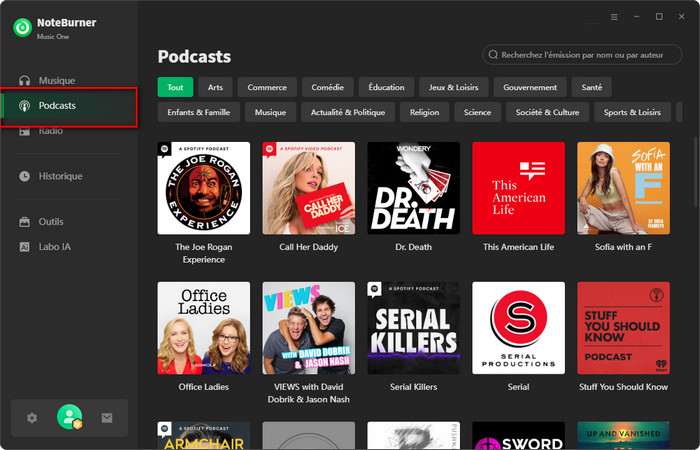Click the radio icon in sidebar
Screen dimensions: 700x450
pos(24,131)
